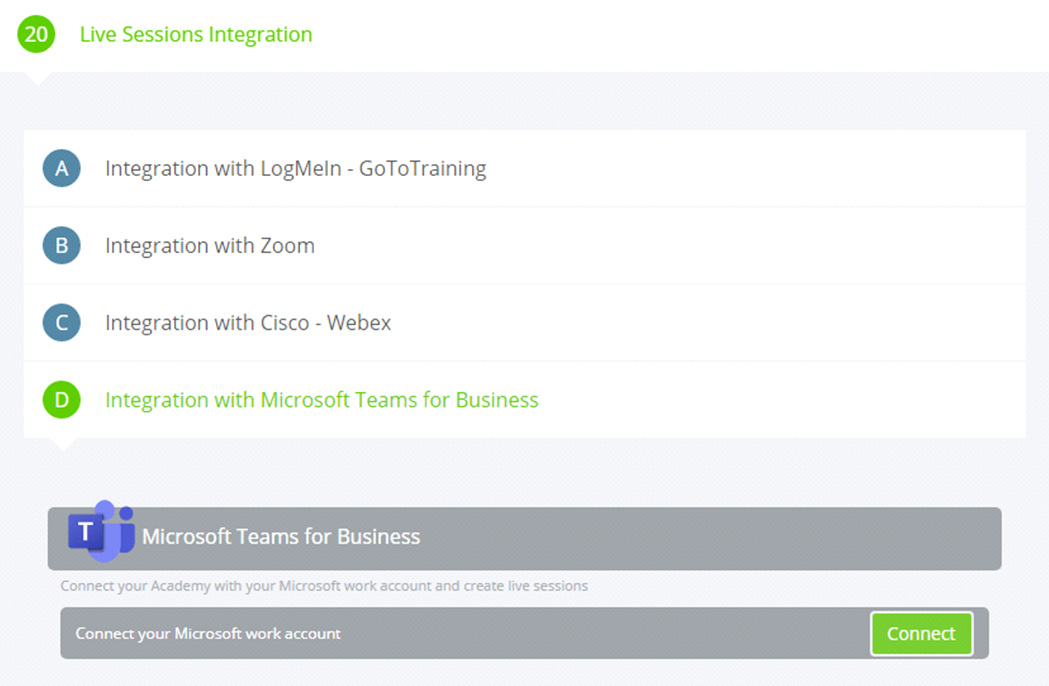Image resolution: width=1049 pixels, height=686 pixels.
Task: Expand Integration with LogMeIn - GoToTraining
Action: click(295, 169)
